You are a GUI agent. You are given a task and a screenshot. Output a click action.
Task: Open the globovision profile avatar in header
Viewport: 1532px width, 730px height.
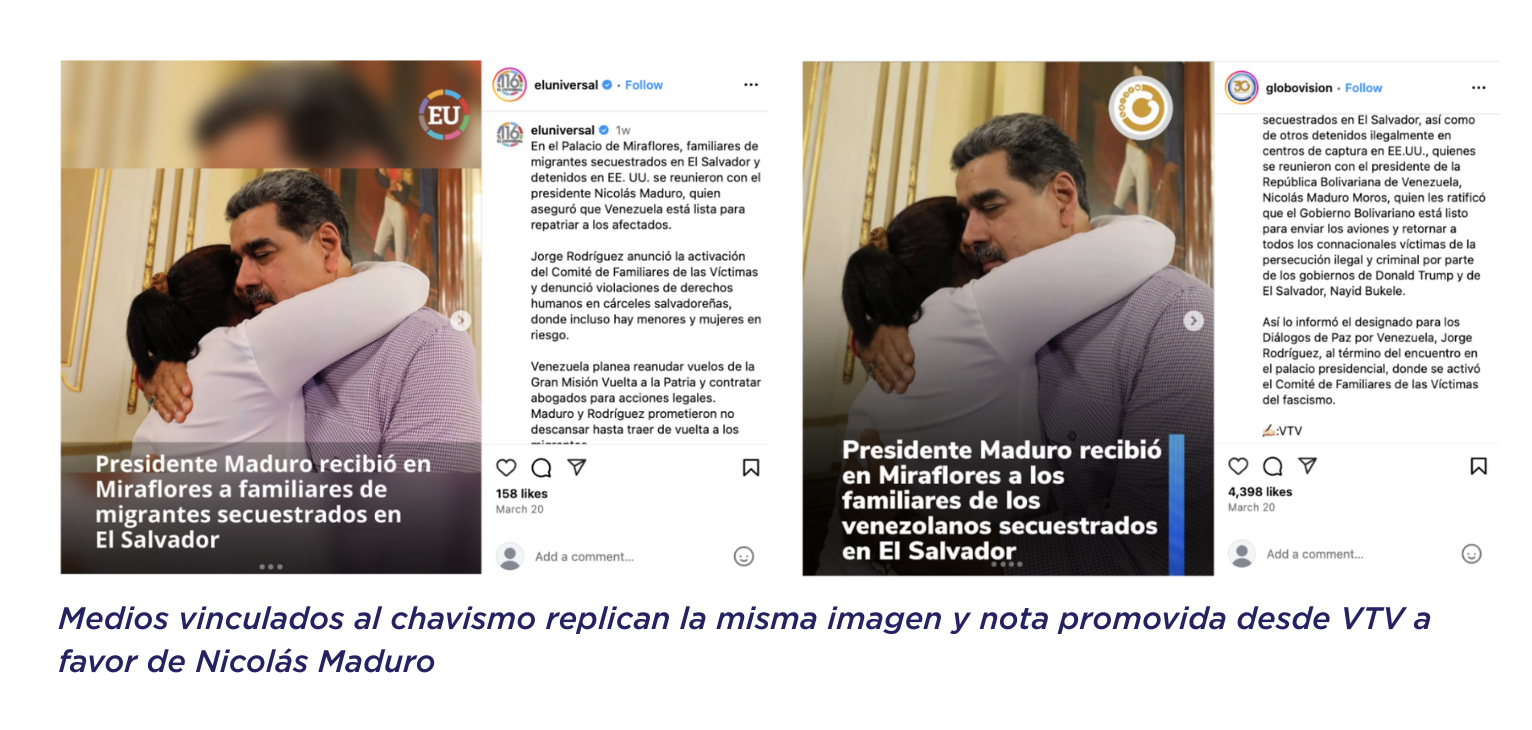coord(1242,88)
